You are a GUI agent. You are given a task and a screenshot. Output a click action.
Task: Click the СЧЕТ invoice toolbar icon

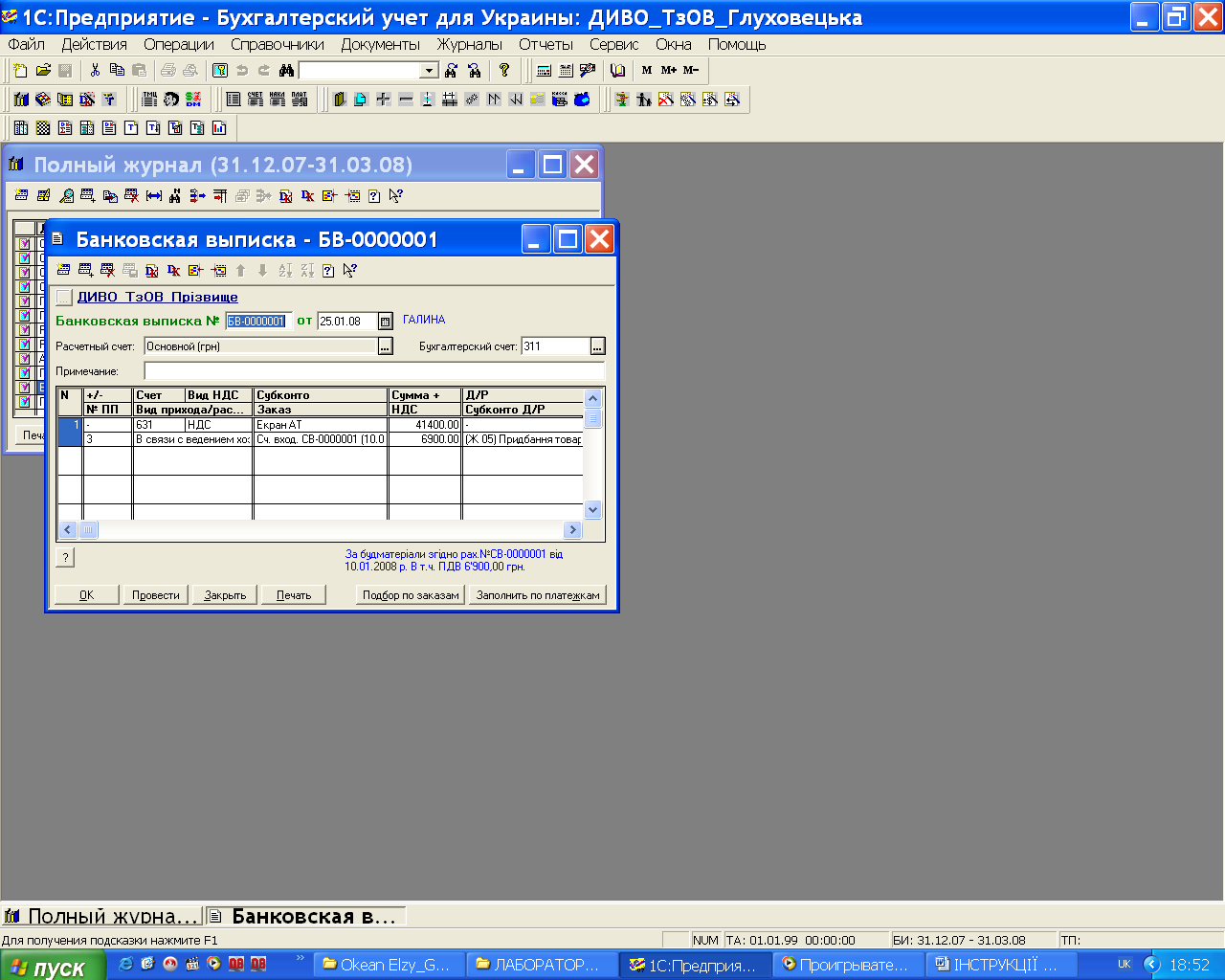[255, 99]
